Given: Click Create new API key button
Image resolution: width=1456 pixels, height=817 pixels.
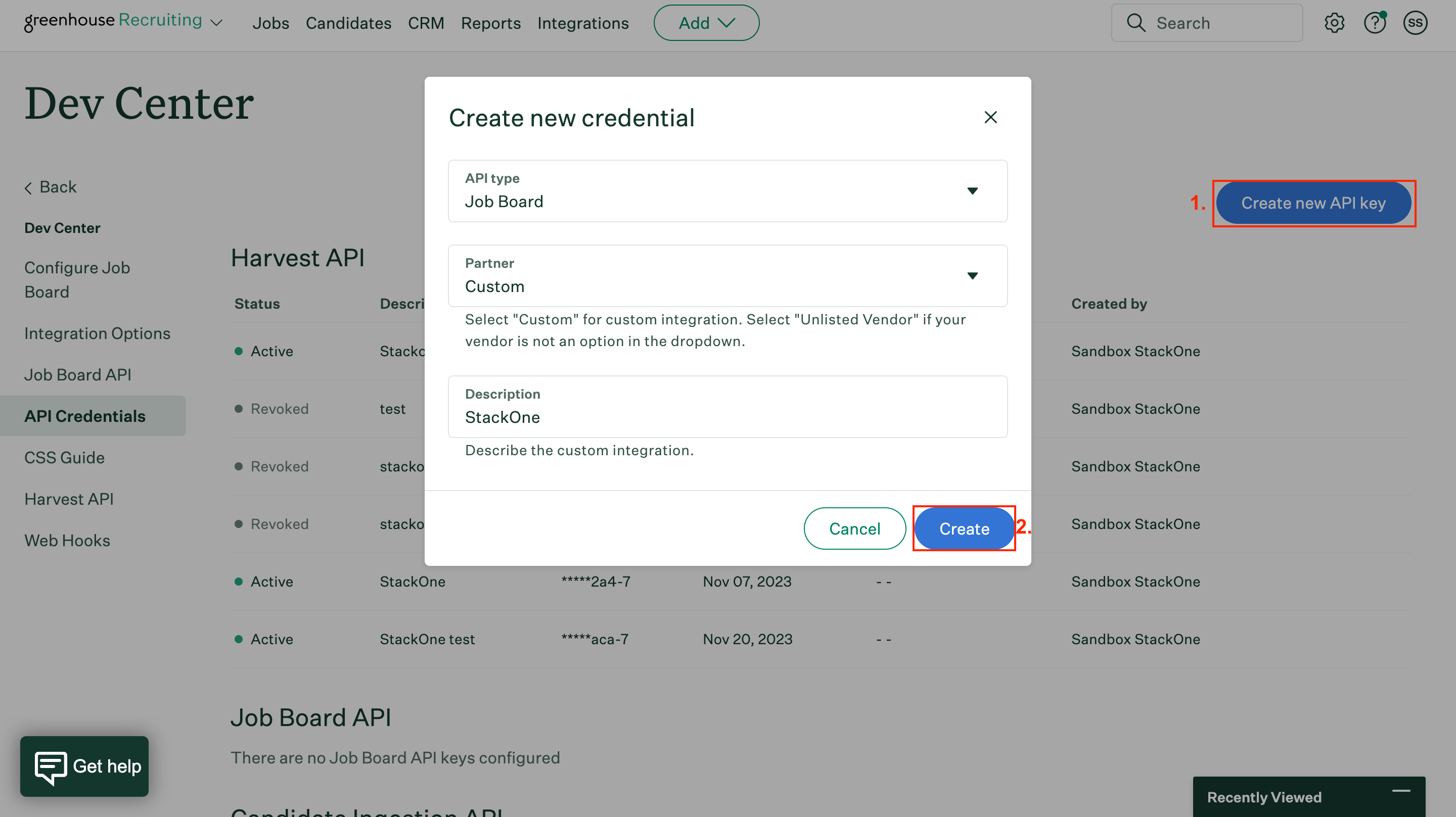Looking at the screenshot, I should click(x=1312, y=203).
